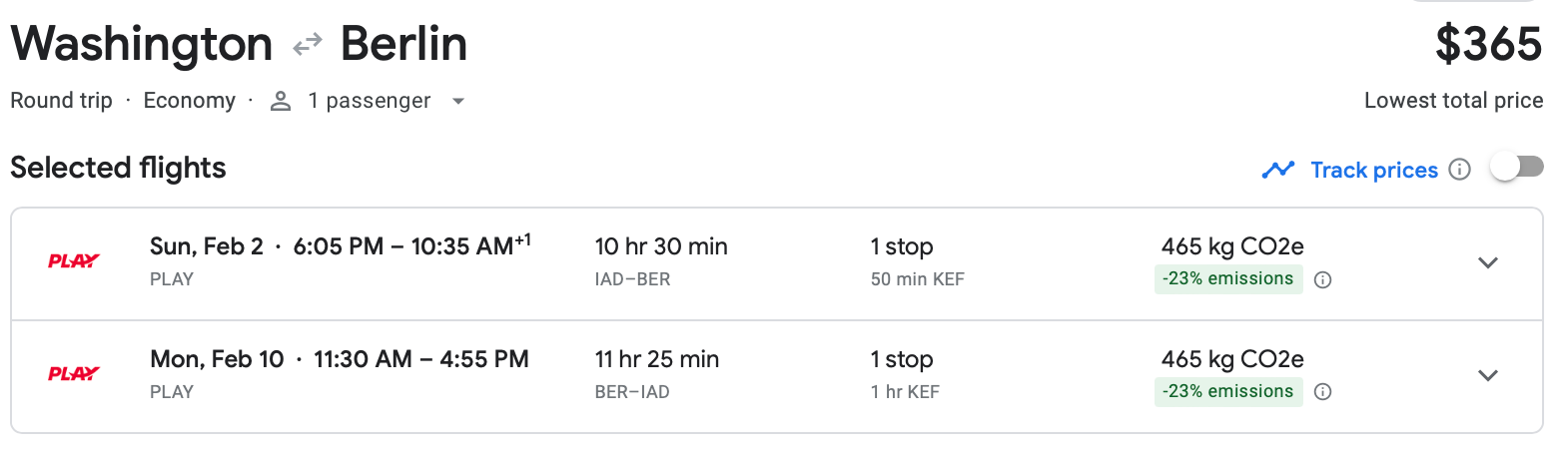Click the passenger person icon

point(281,101)
